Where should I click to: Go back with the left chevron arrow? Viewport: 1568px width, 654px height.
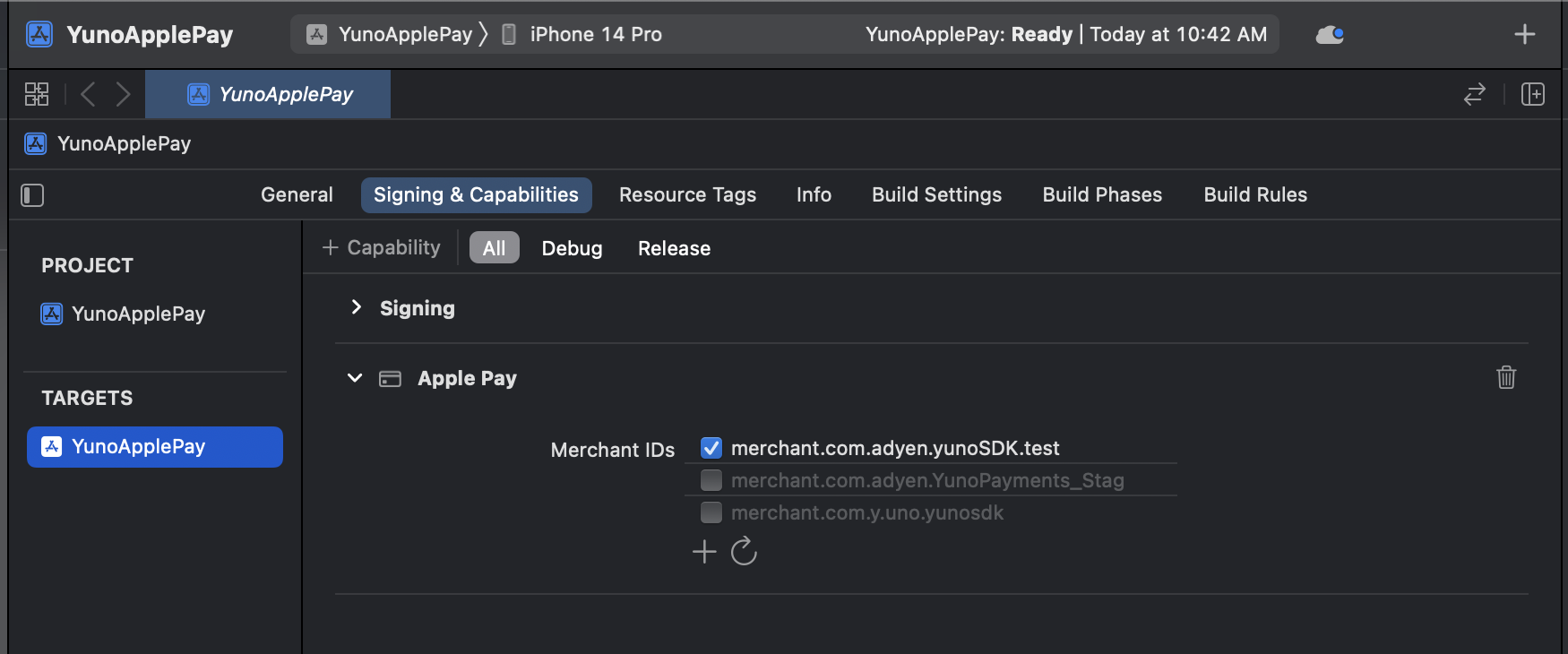[x=88, y=94]
